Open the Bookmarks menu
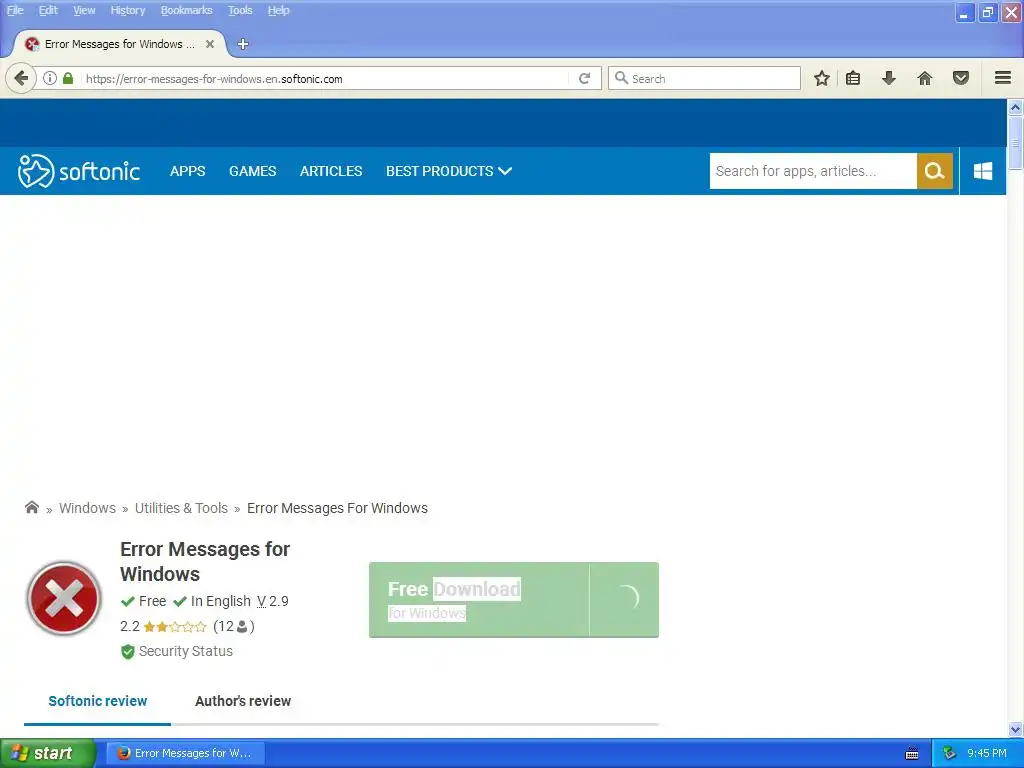Image resolution: width=1024 pixels, height=768 pixels. click(186, 10)
